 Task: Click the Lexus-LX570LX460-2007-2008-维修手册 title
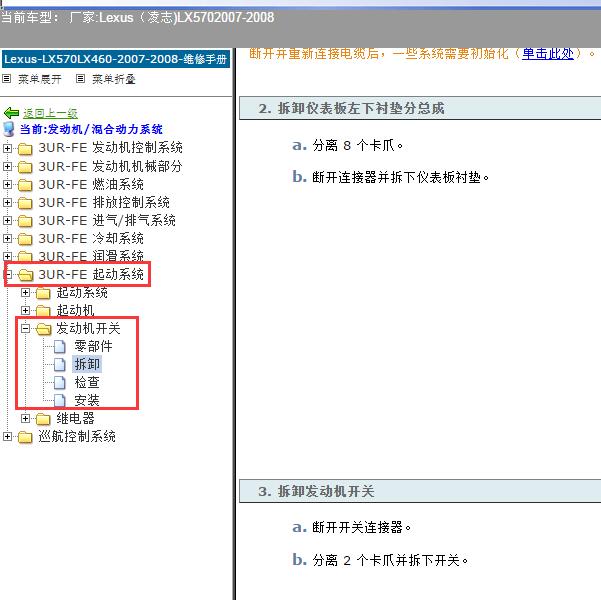click(116, 59)
